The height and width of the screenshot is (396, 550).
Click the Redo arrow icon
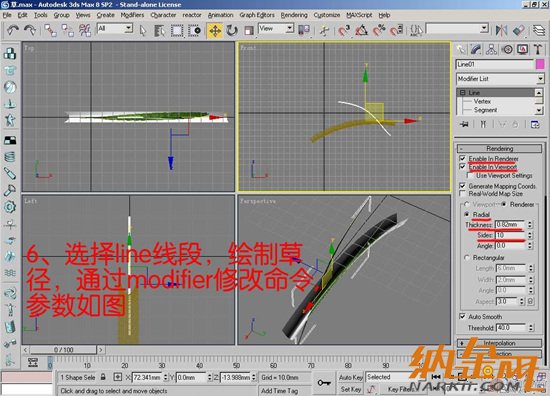[30, 30]
